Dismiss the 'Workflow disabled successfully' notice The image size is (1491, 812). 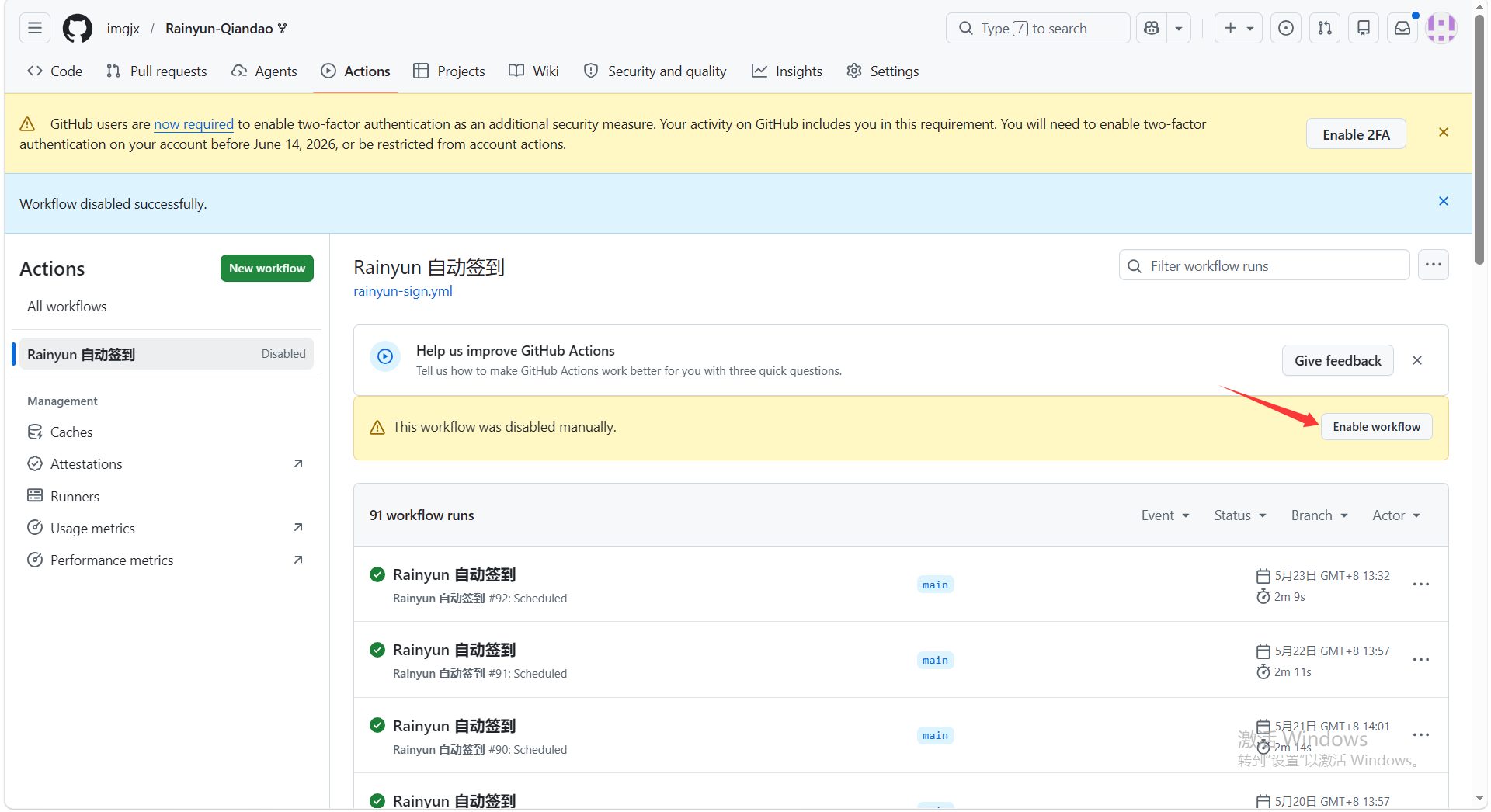[1444, 202]
